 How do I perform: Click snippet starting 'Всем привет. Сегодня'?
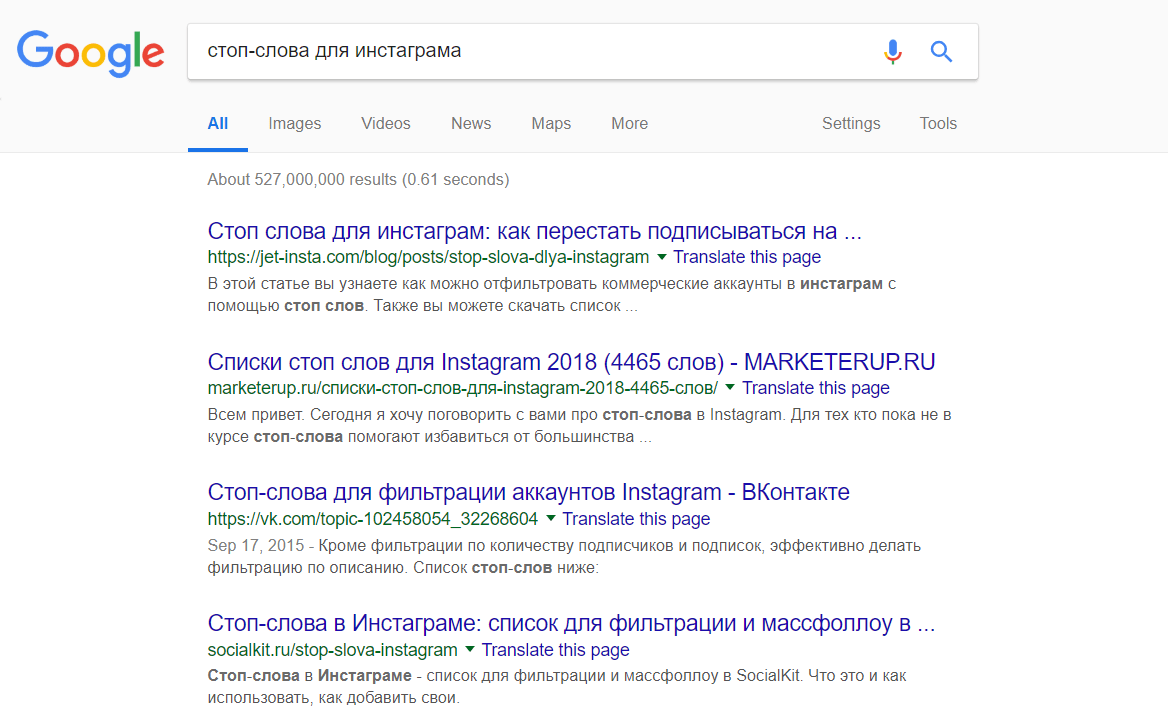click(x=580, y=425)
